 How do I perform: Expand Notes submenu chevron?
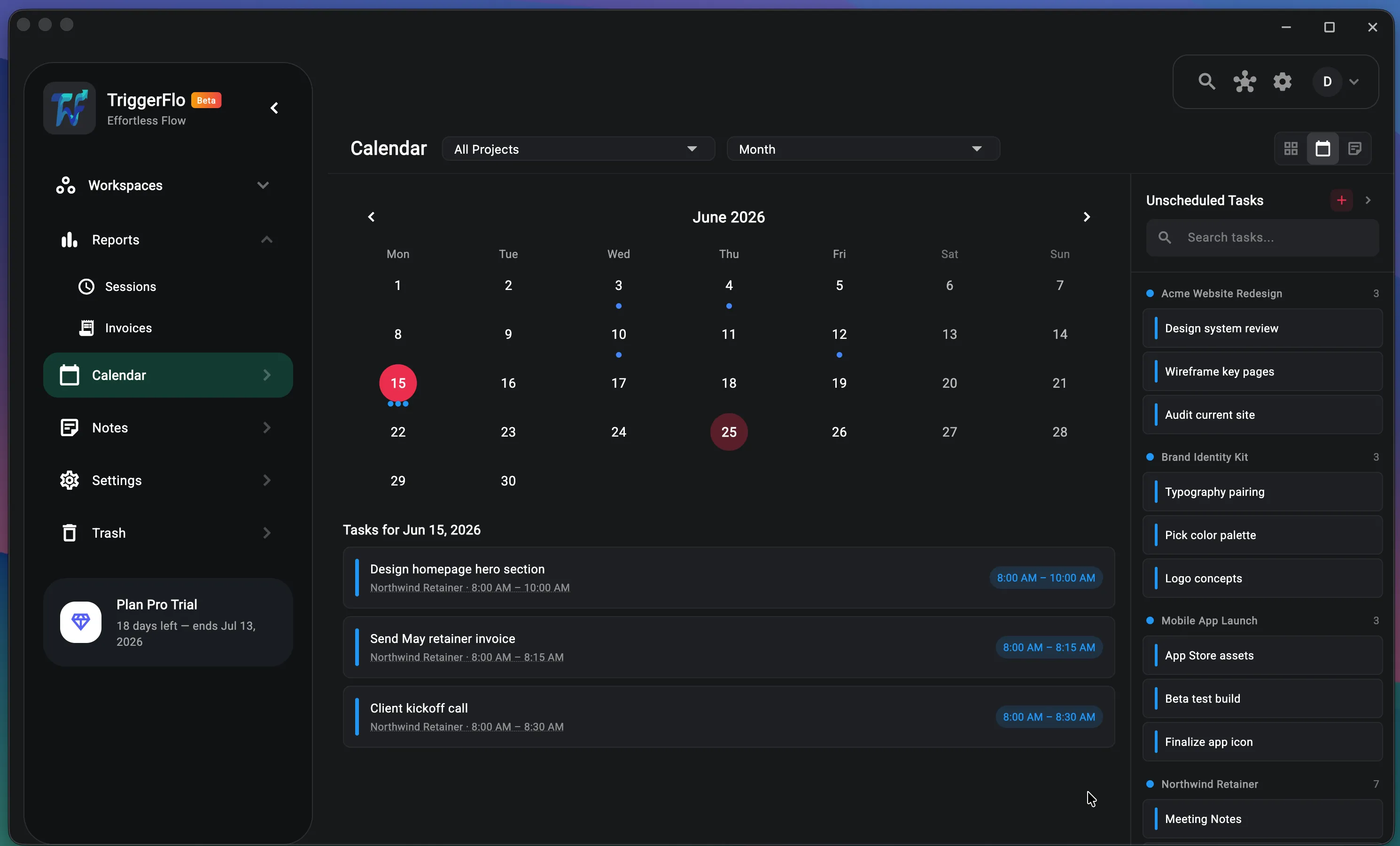pyautogui.click(x=266, y=428)
